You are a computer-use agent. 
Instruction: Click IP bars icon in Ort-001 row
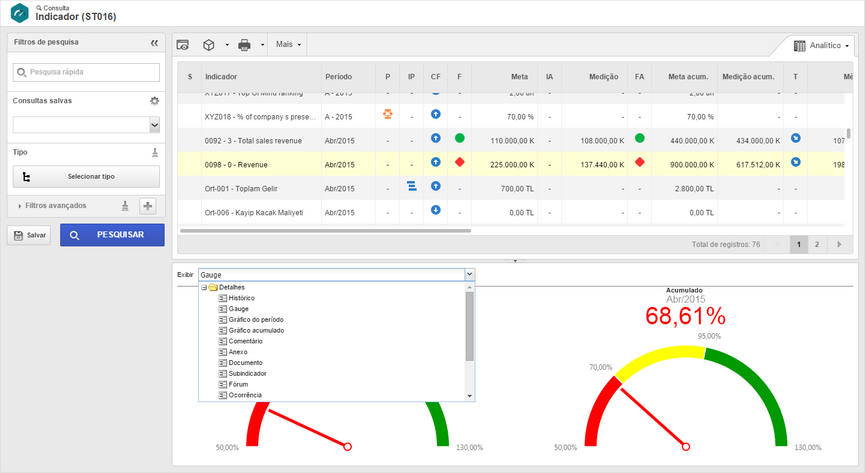[x=412, y=186]
